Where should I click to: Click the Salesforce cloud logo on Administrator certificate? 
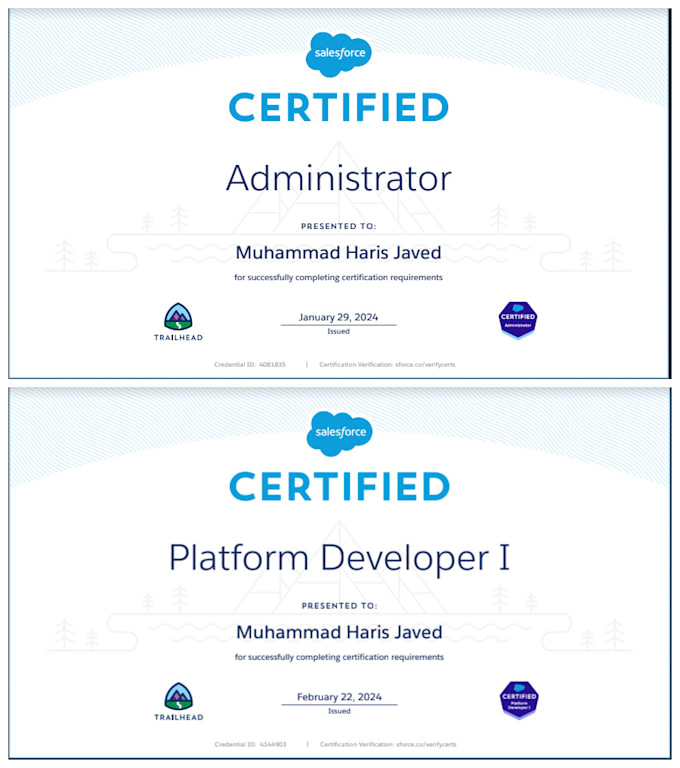(339, 54)
